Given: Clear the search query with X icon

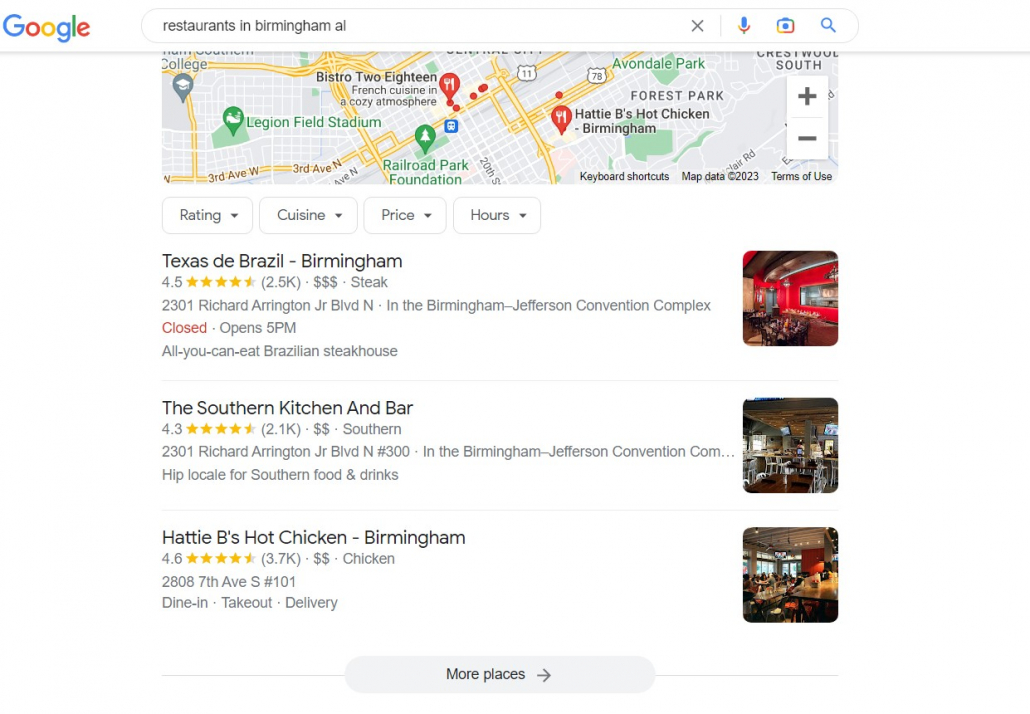Looking at the screenshot, I should tap(697, 26).
